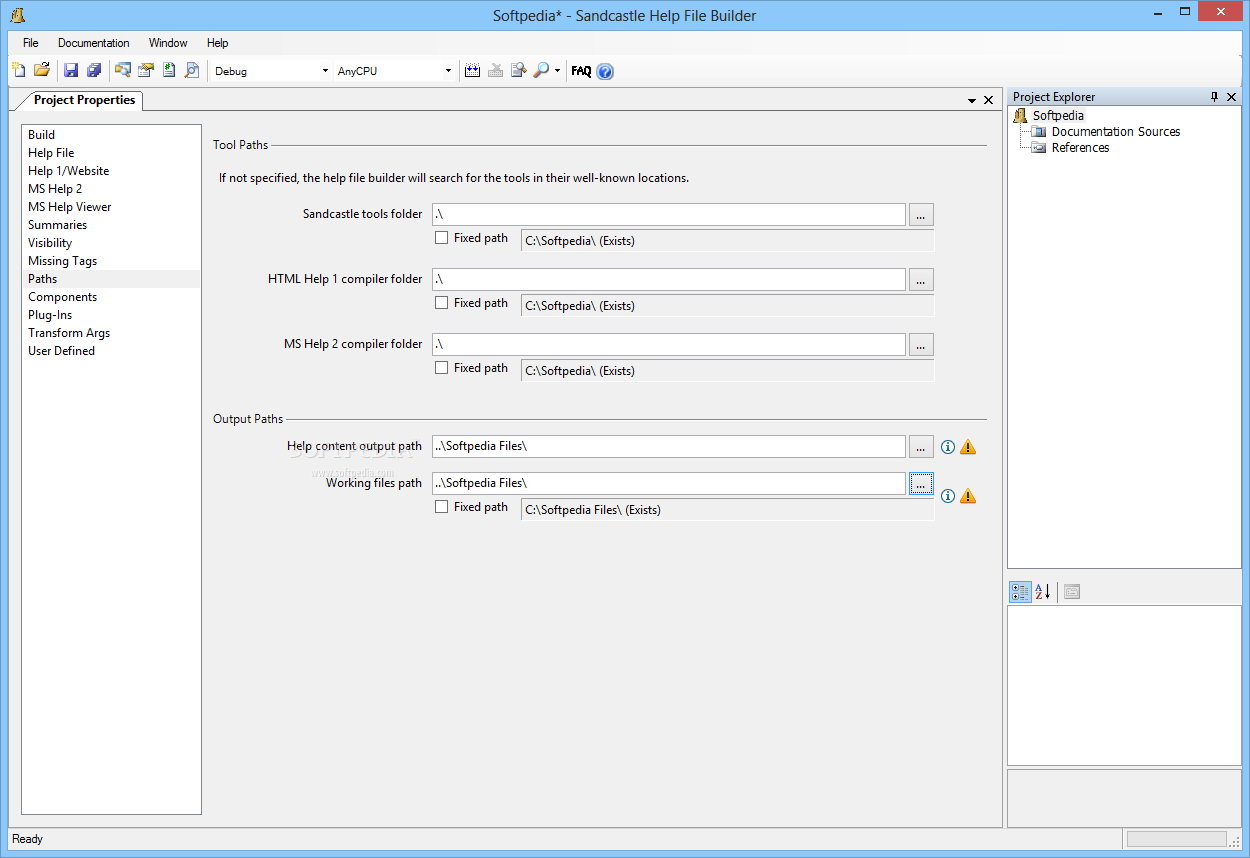1250x858 pixels.
Task: Select Softpedia root node in Project Explorer
Action: pos(1058,116)
